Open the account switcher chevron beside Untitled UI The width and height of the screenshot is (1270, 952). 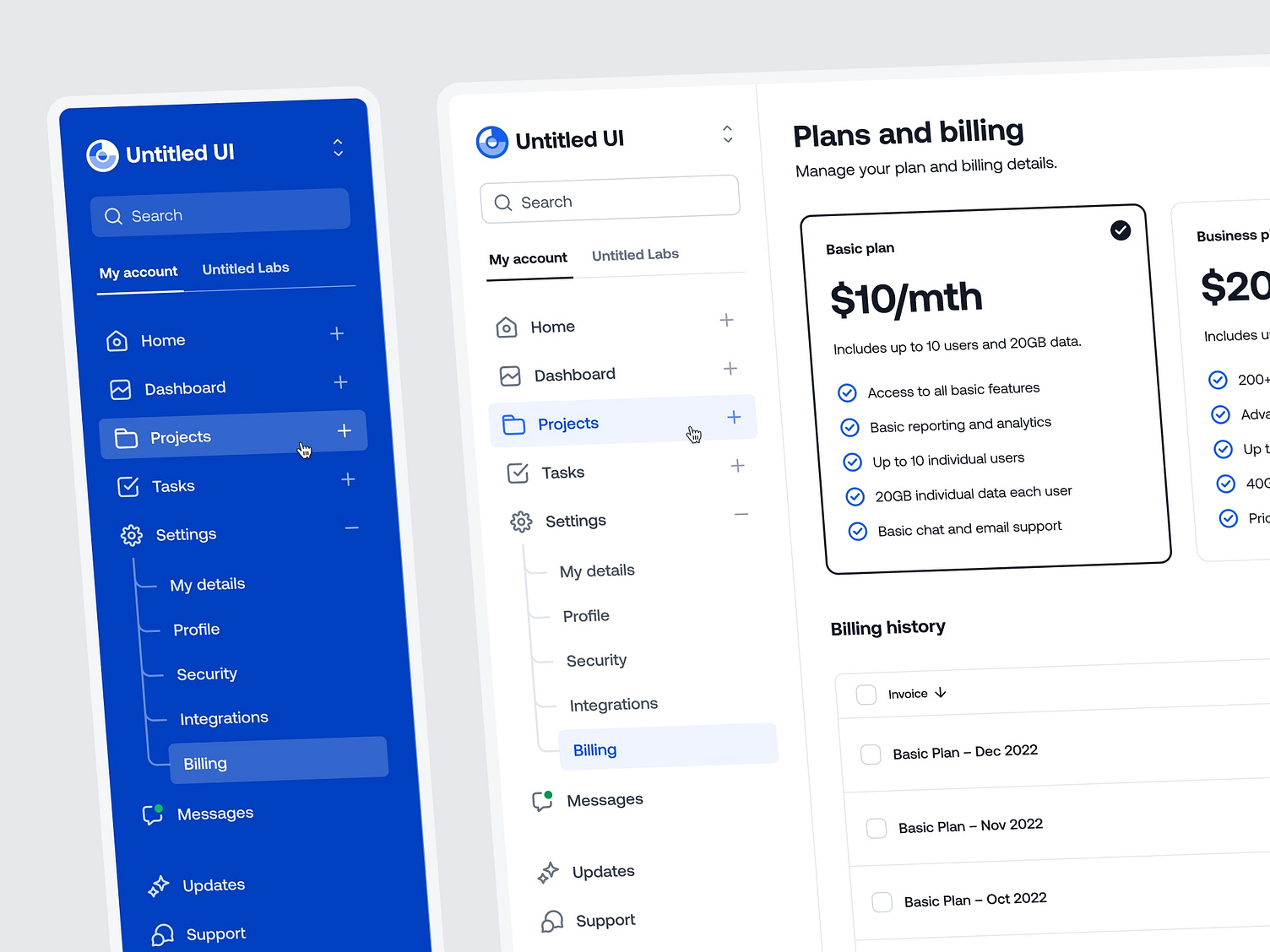(727, 135)
